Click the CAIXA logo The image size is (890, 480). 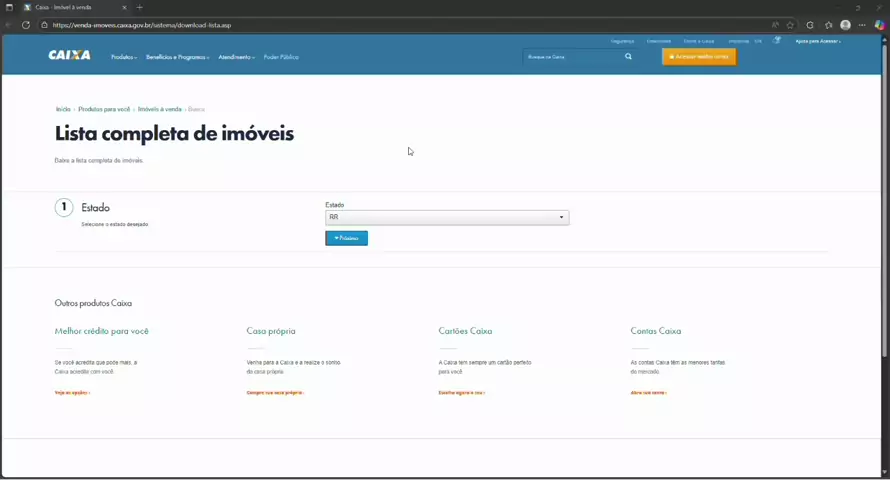point(69,55)
